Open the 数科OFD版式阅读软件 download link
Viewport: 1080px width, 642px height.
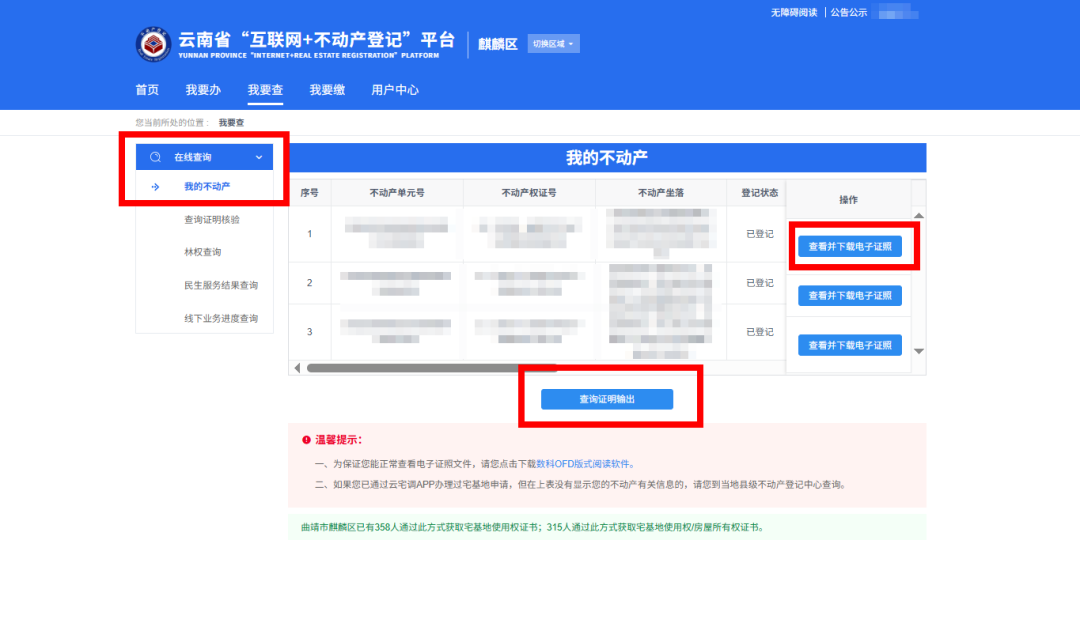coord(583,464)
